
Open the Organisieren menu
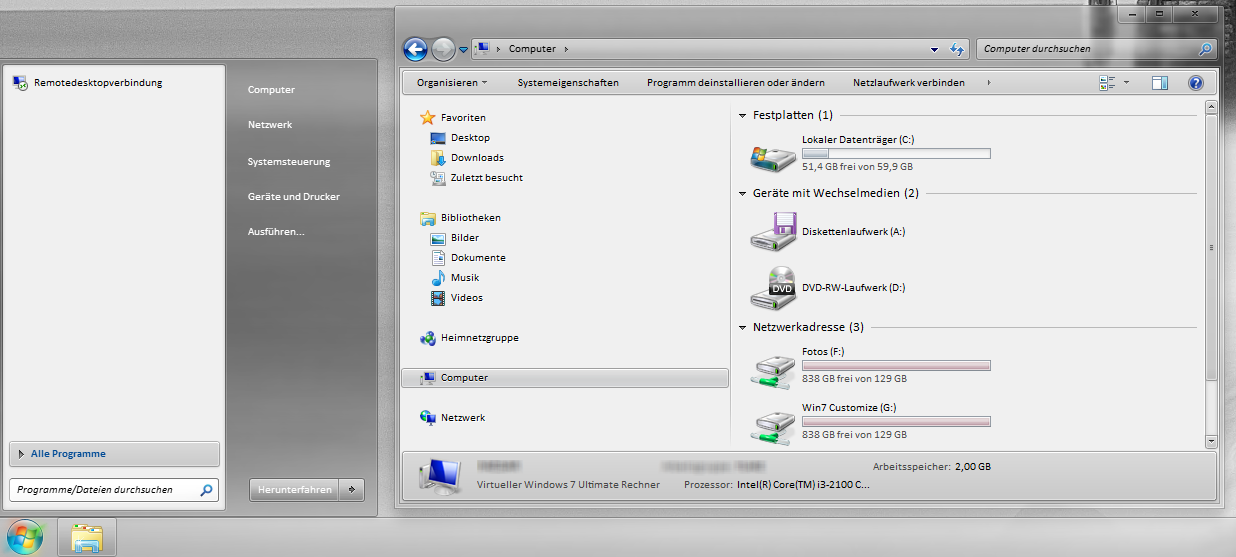coord(452,83)
